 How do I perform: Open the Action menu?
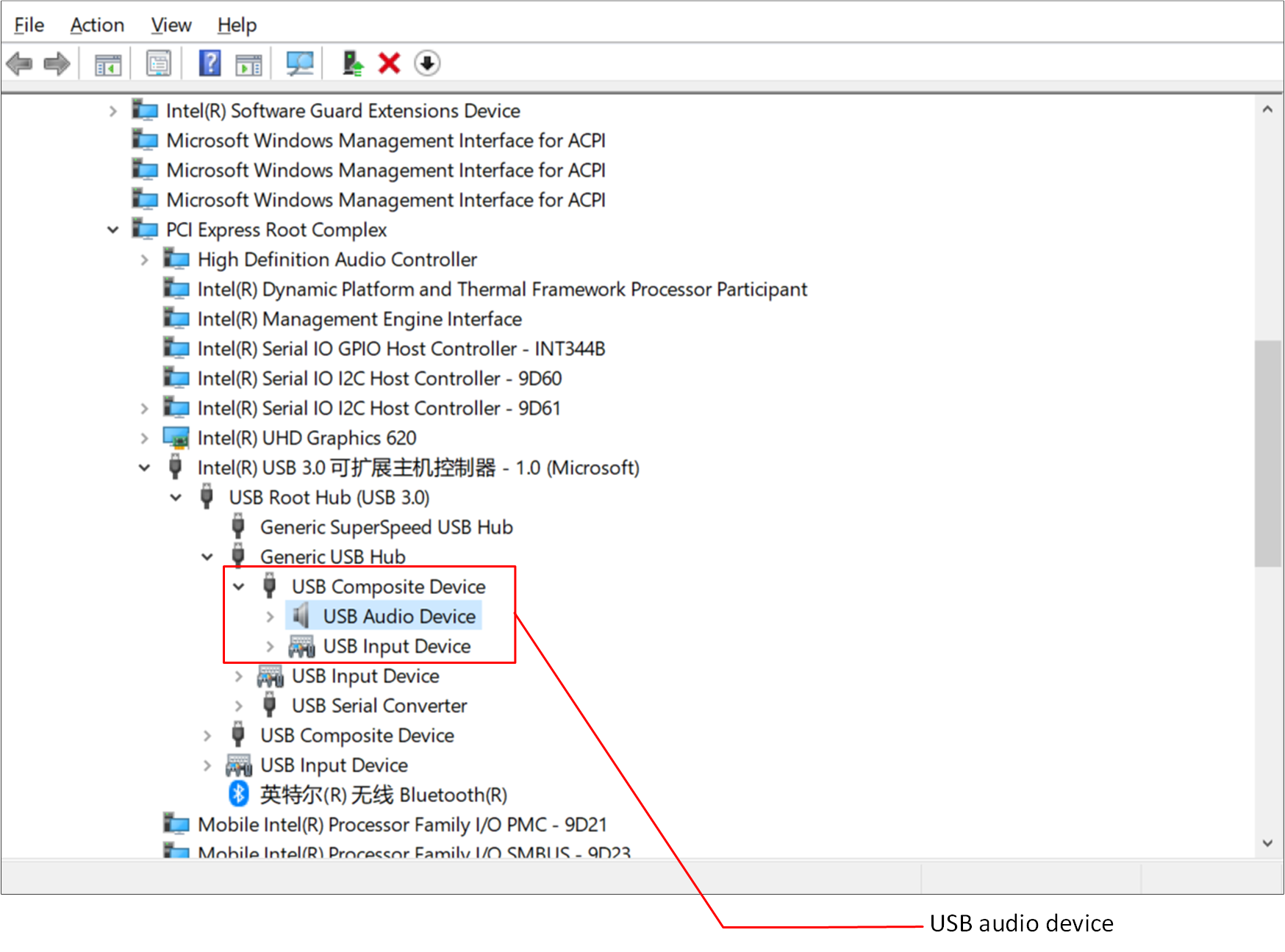(x=97, y=25)
